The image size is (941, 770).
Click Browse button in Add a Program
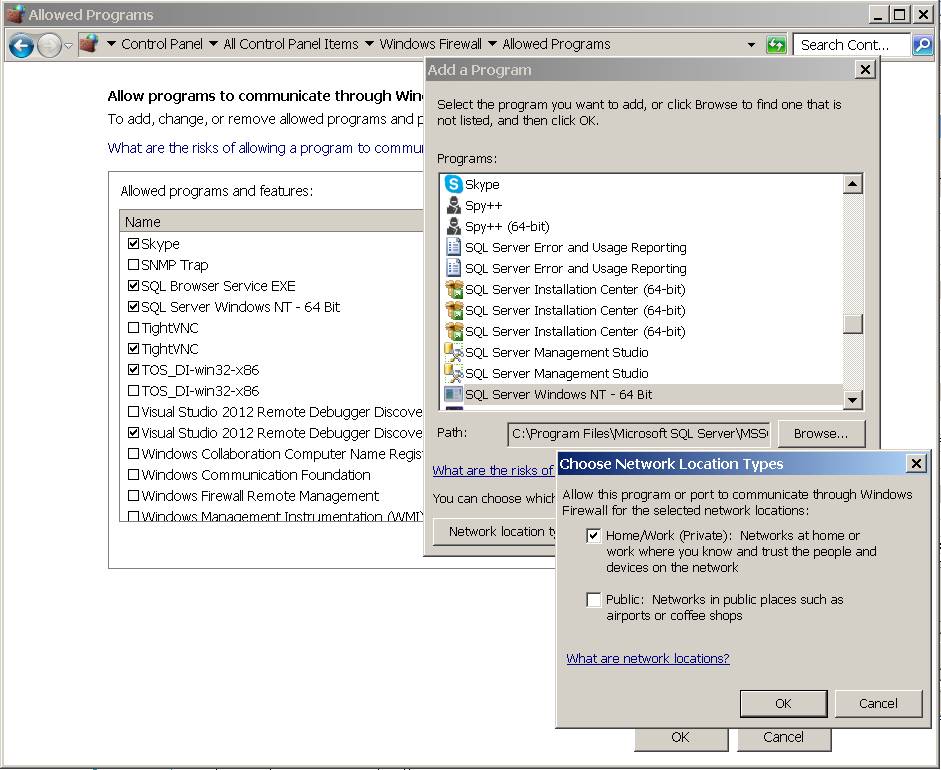coord(821,433)
